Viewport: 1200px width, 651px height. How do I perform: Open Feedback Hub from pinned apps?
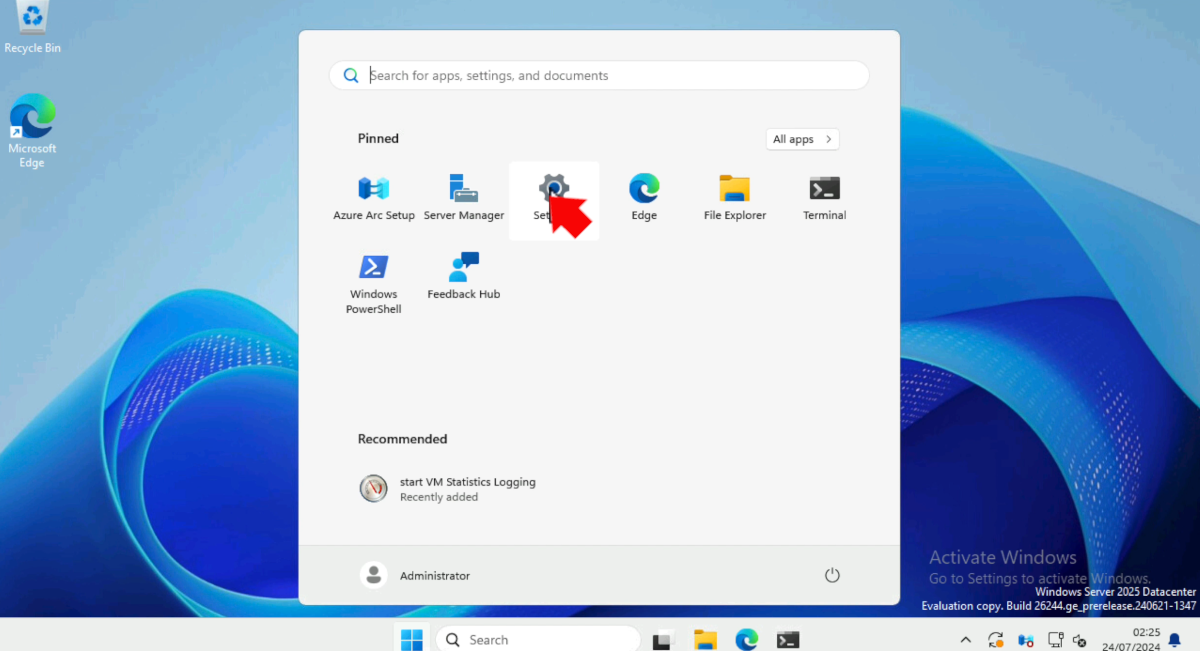[463, 276]
